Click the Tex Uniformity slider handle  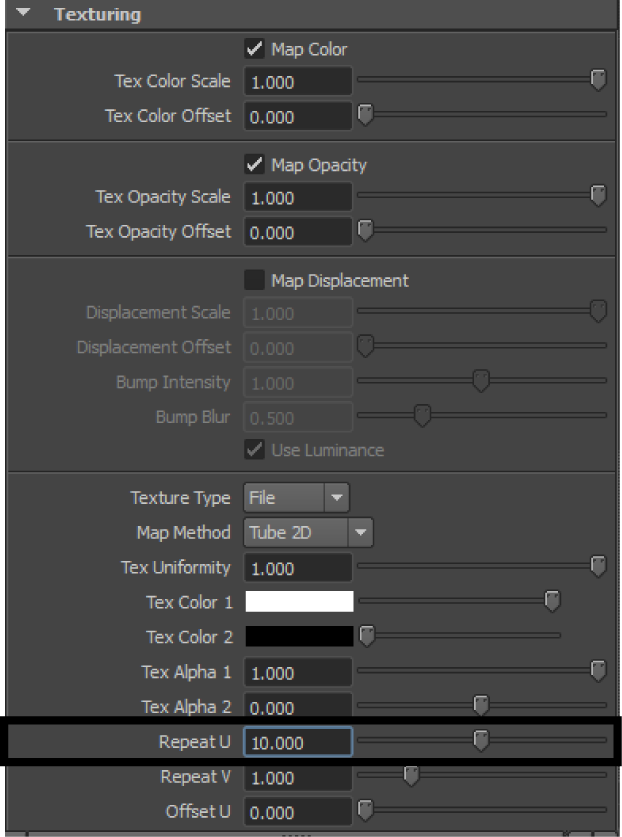pyautogui.click(x=599, y=566)
